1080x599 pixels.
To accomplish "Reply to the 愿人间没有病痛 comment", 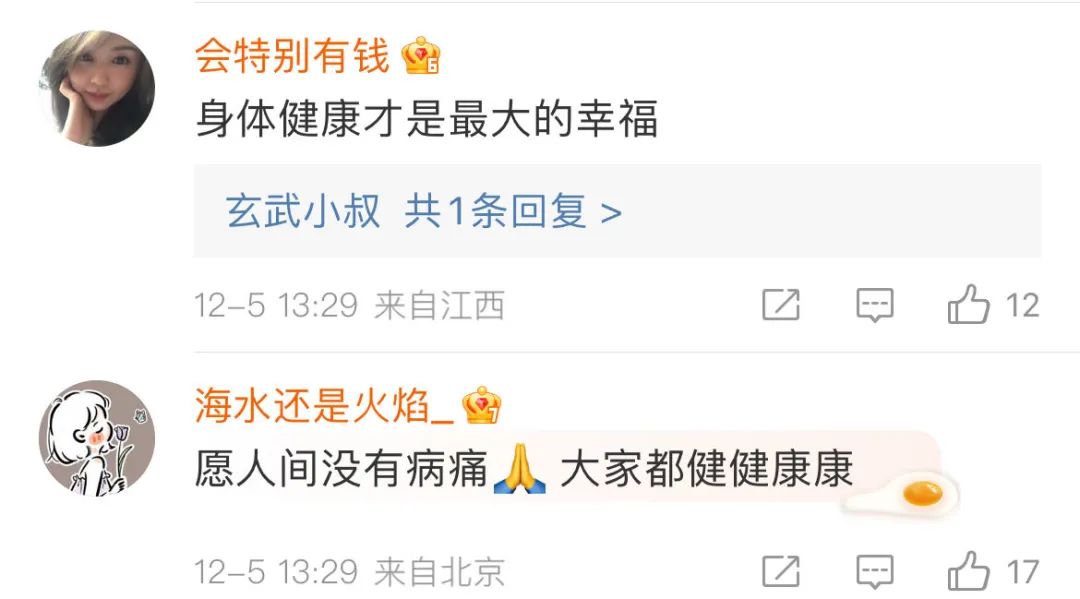I will 875,571.
